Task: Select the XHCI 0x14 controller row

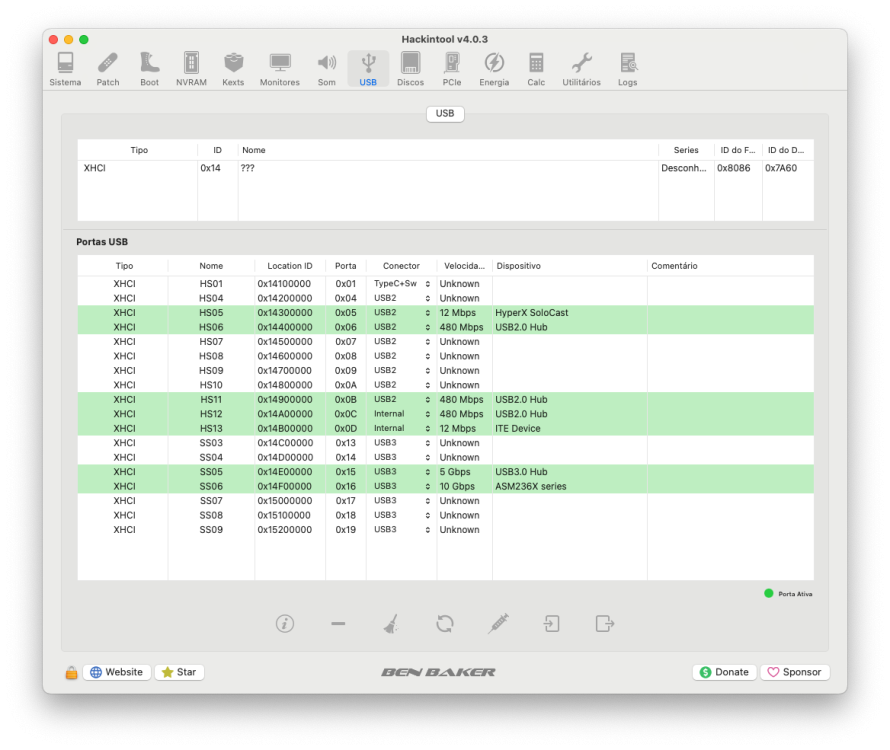Action: [x=445, y=168]
